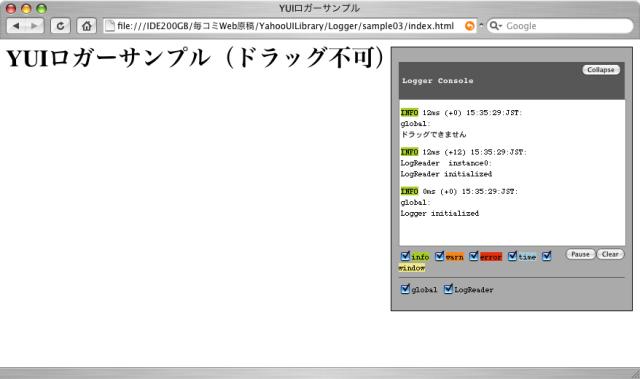This screenshot has height=379, width=640.
Task: Toggle the global source checkbox
Action: coord(405,289)
